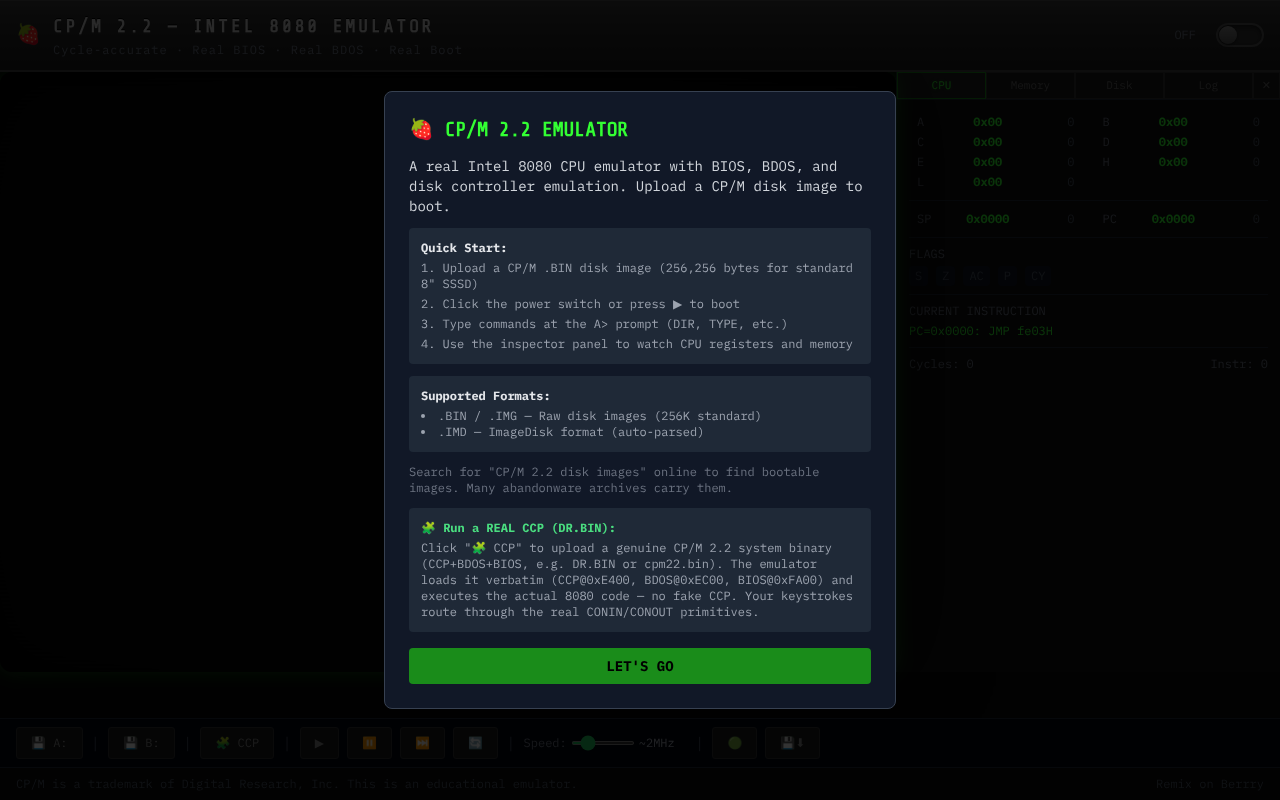This screenshot has width=1280, height=800.
Task: Click the AC flag indicator
Action: [x=976, y=276]
